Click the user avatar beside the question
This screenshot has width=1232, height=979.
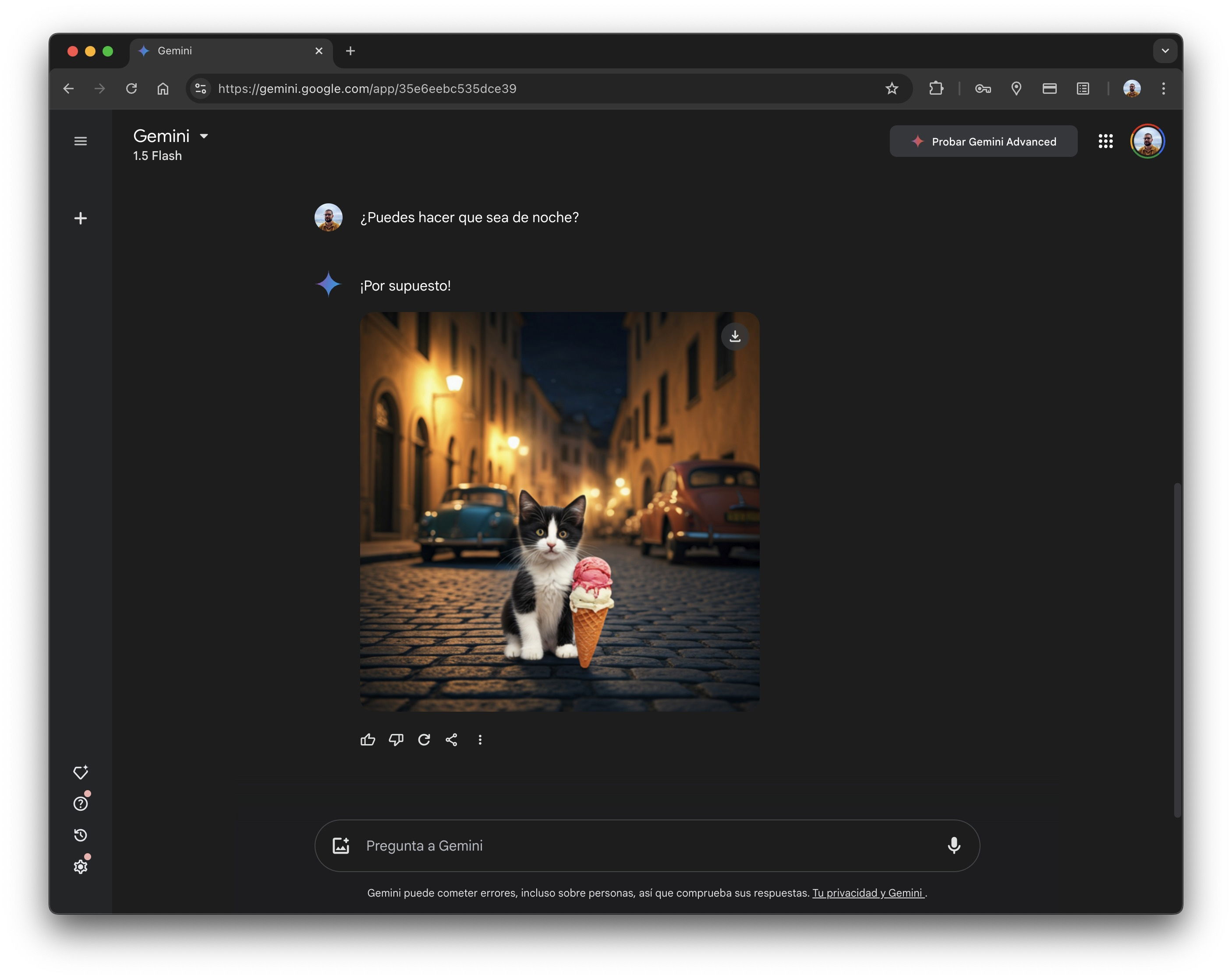click(329, 217)
